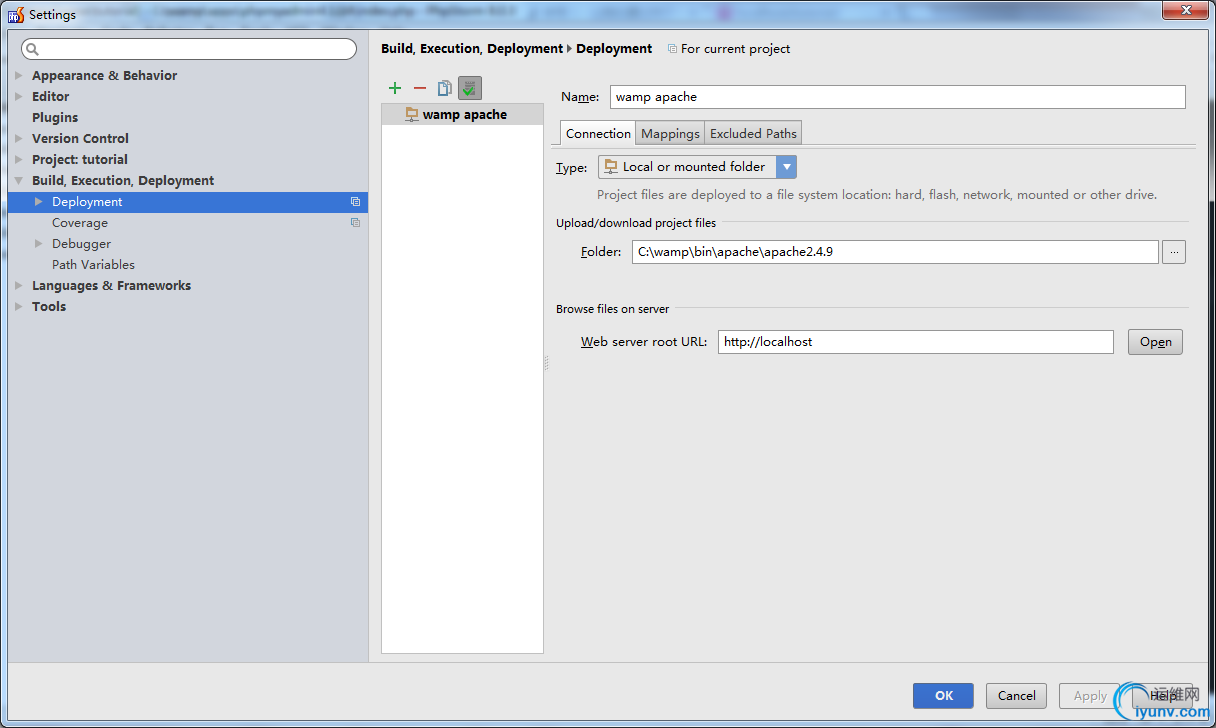This screenshot has height=728, width=1216.
Task: Click the Web server root URL field
Action: (915, 342)
